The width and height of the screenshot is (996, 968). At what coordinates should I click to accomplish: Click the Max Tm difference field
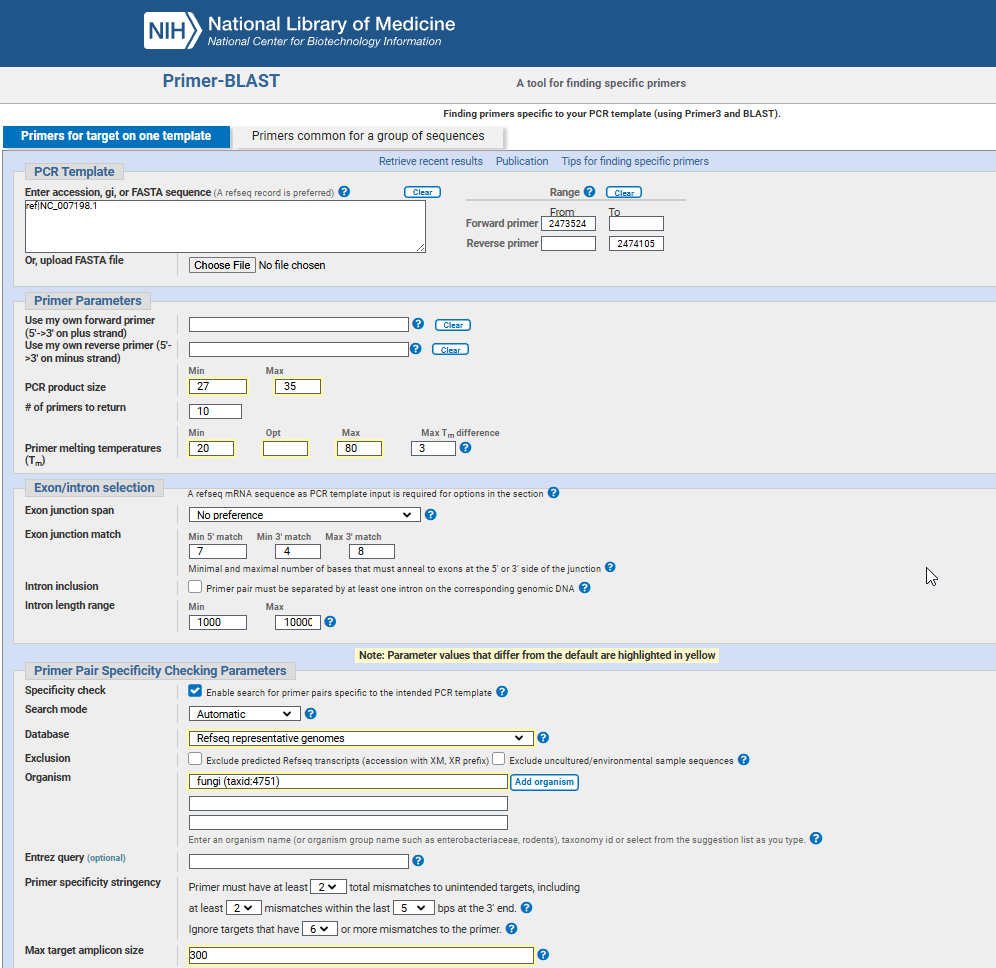pyautogui.click(x=433, y=448)
